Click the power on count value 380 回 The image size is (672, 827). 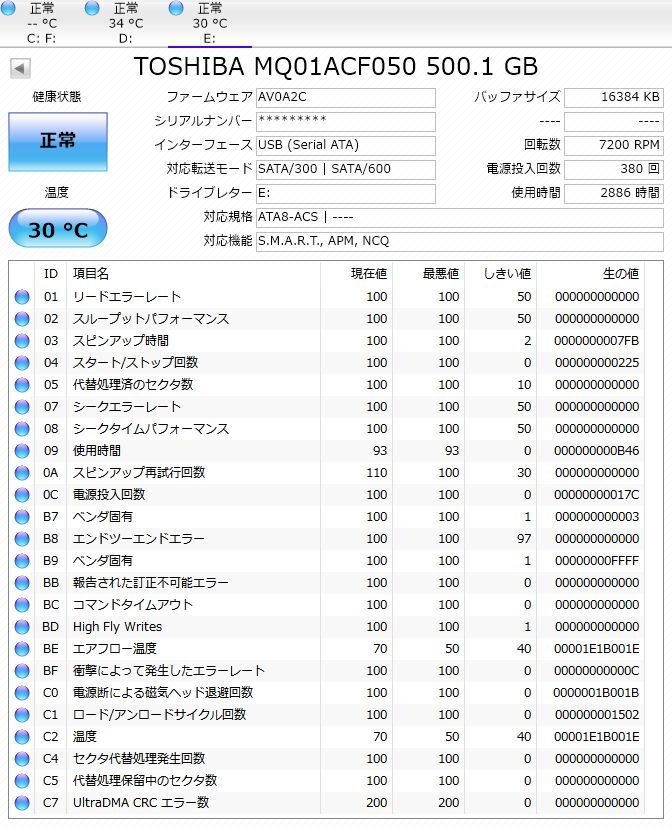613,170
